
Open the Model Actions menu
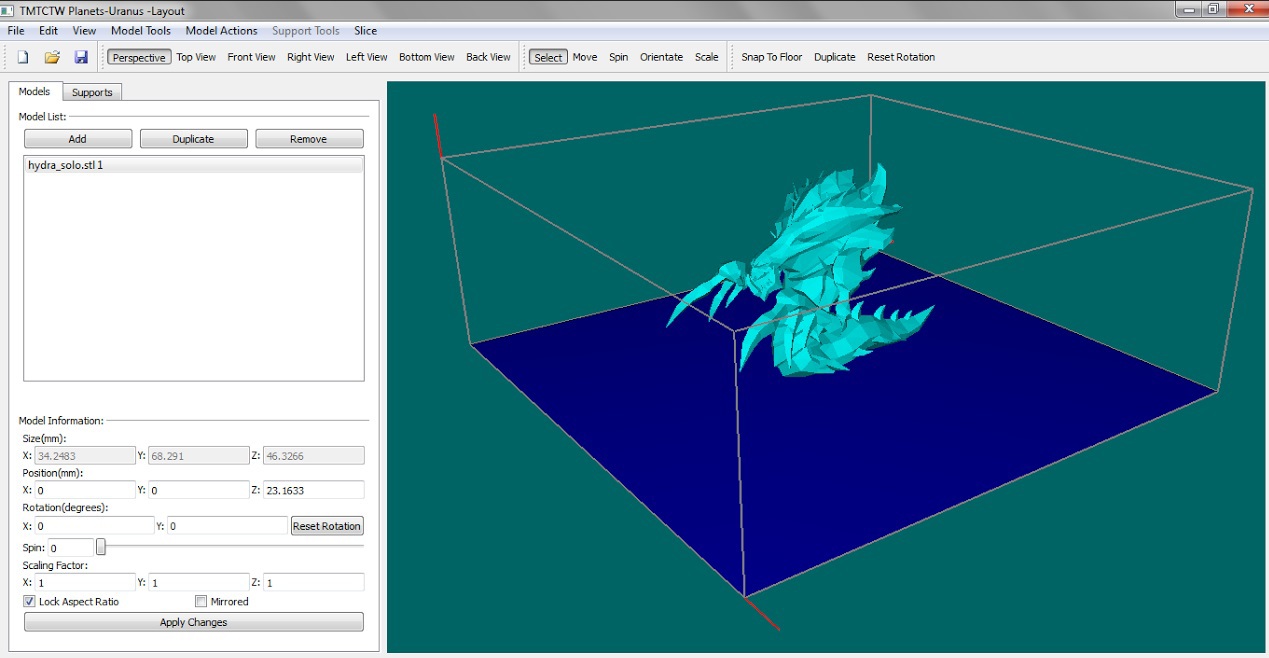pos(221,31)
